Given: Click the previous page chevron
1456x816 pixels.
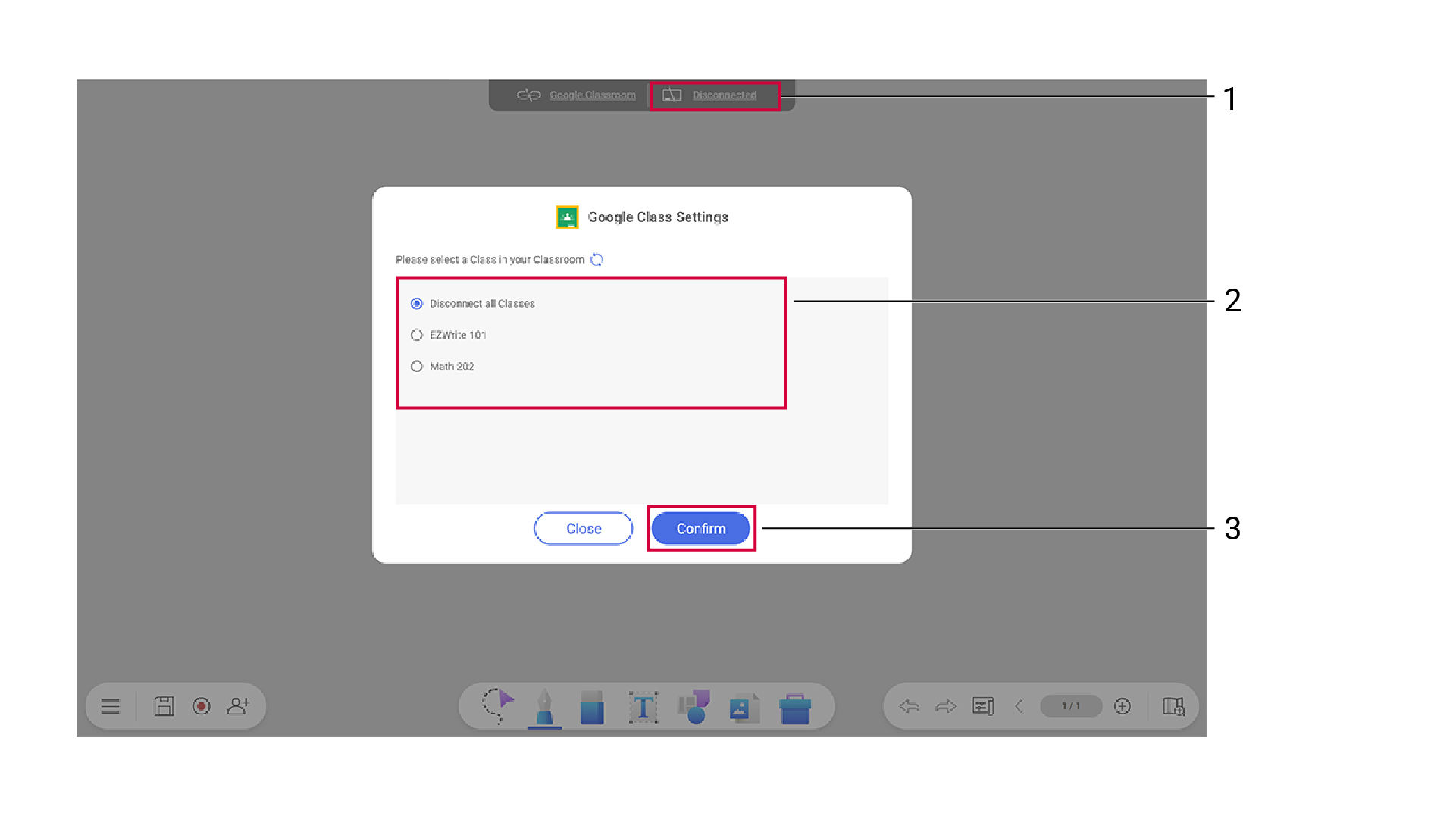Looking at the screenshot, I should coord(1019,706).
